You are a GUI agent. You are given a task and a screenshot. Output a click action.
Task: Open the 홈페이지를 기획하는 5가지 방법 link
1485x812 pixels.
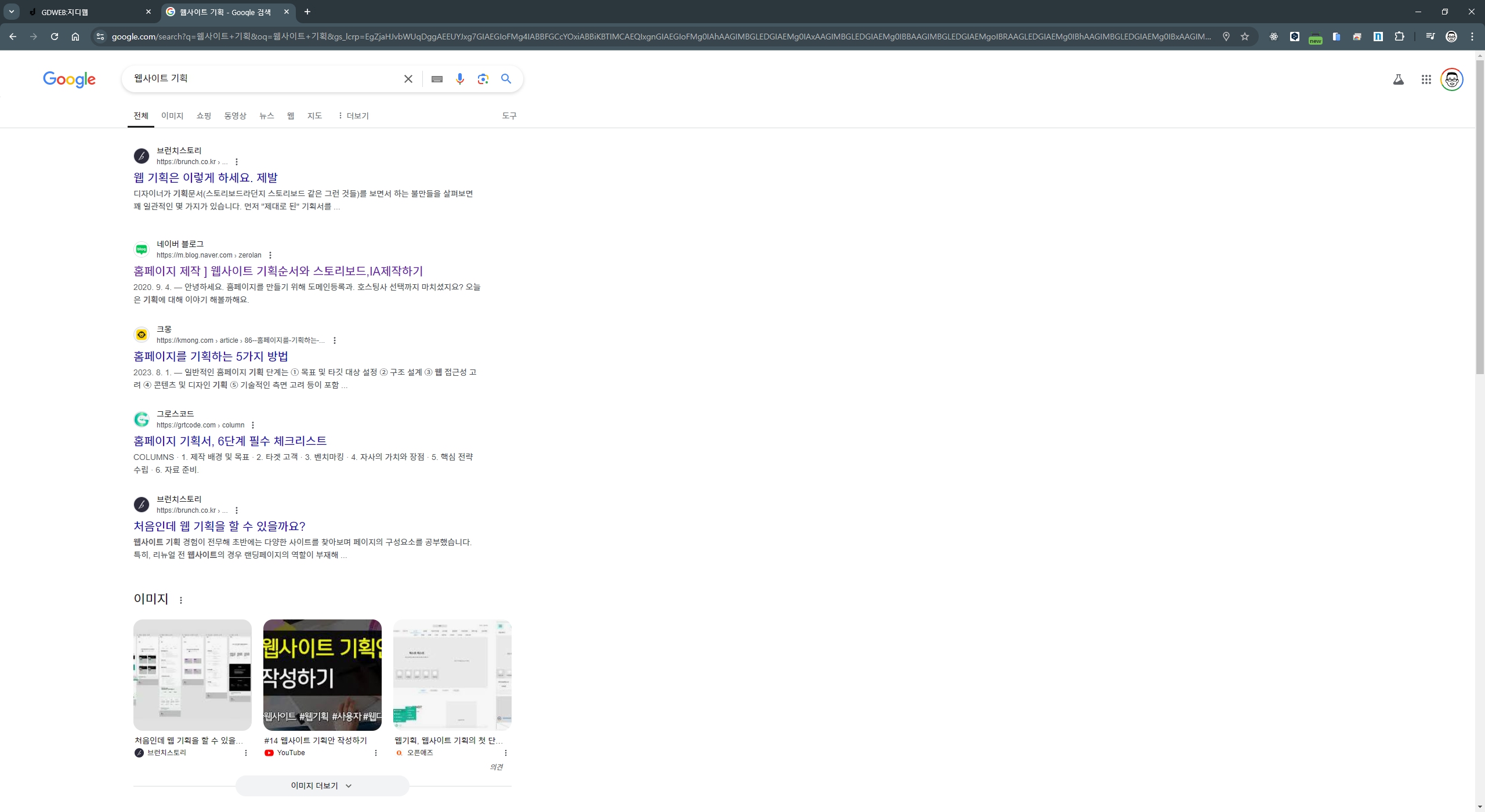pos(211,356)
